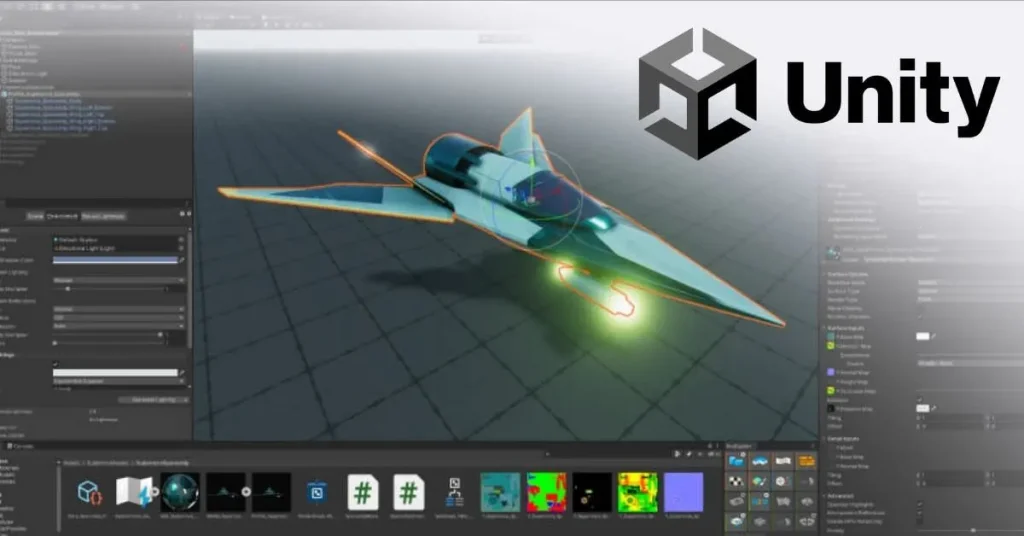Select the folded map scene asset
Viewport: 1024px width, 536px height.
pyautogui.click(x=135, y=492)
